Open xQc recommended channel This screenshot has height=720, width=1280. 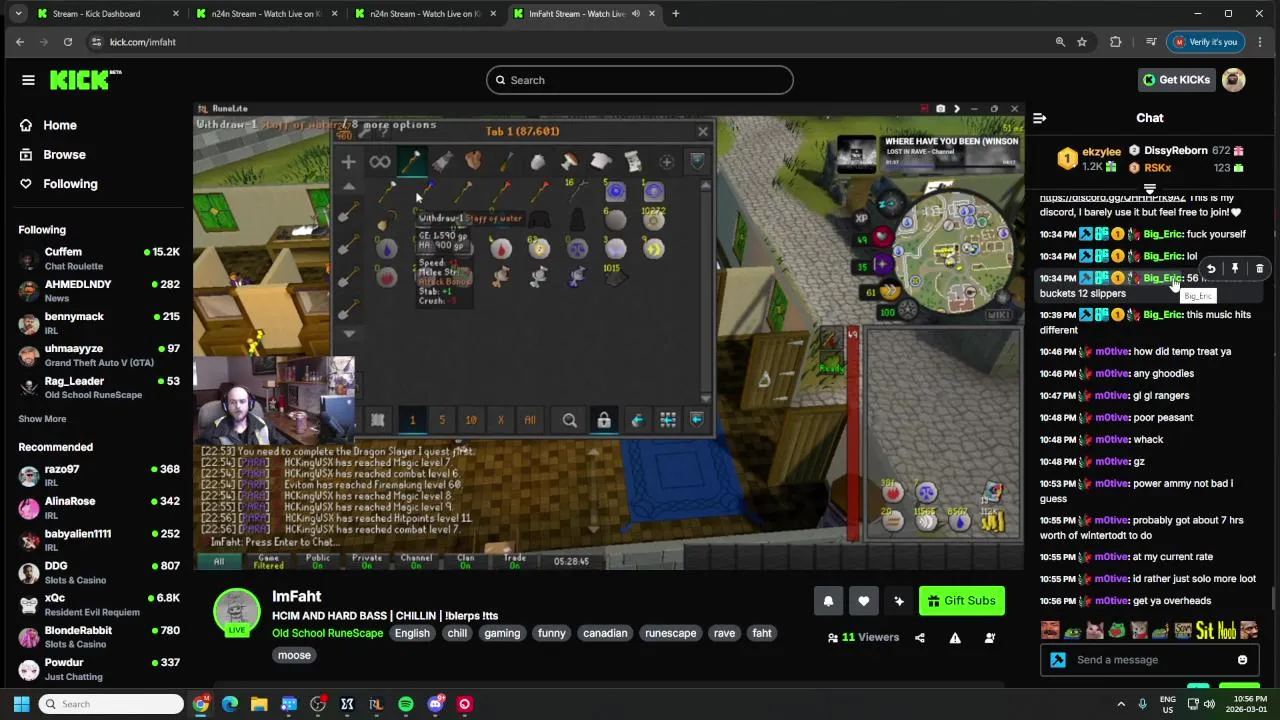pos(98,605)
